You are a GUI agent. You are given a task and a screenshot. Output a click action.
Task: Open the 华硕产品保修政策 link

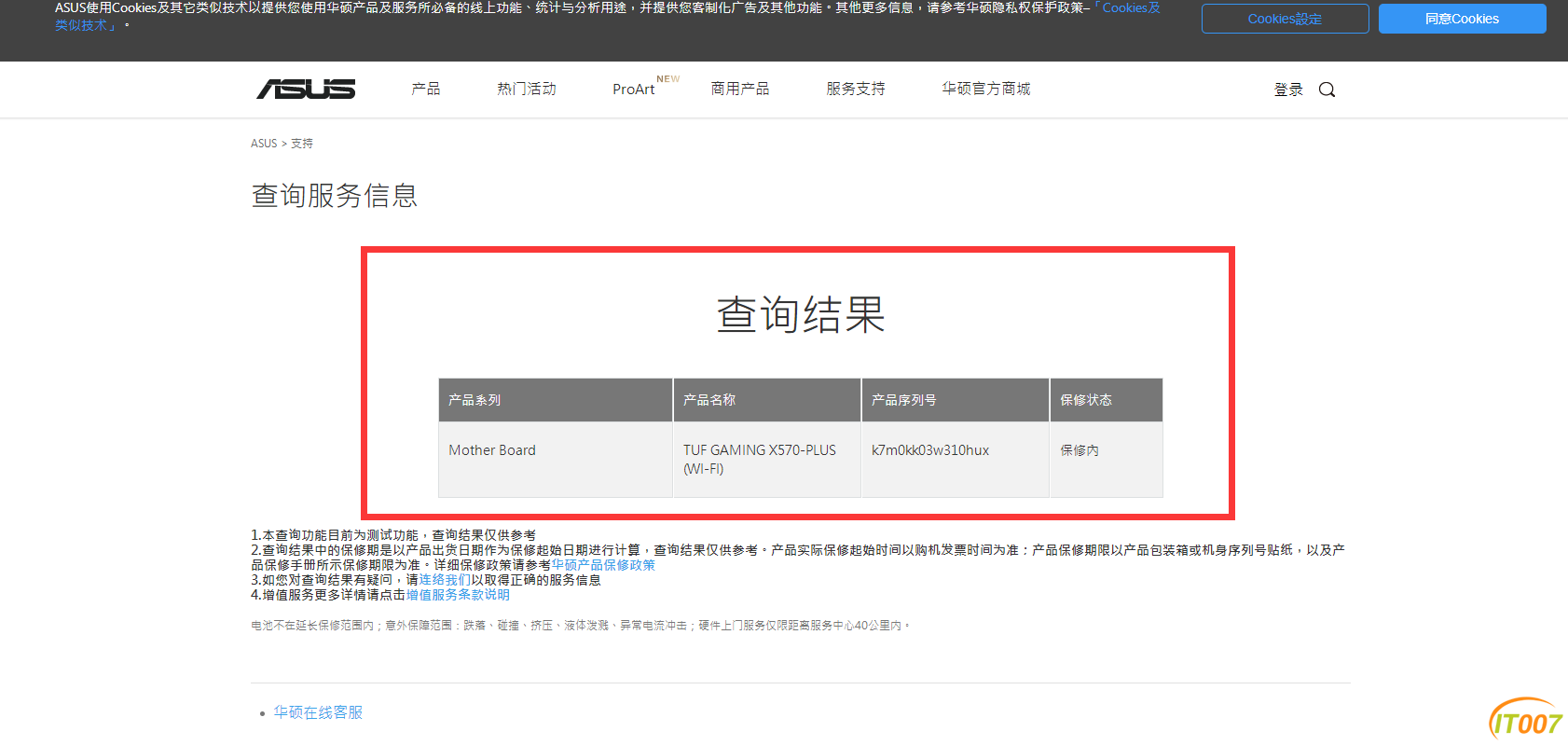[603, 565]
